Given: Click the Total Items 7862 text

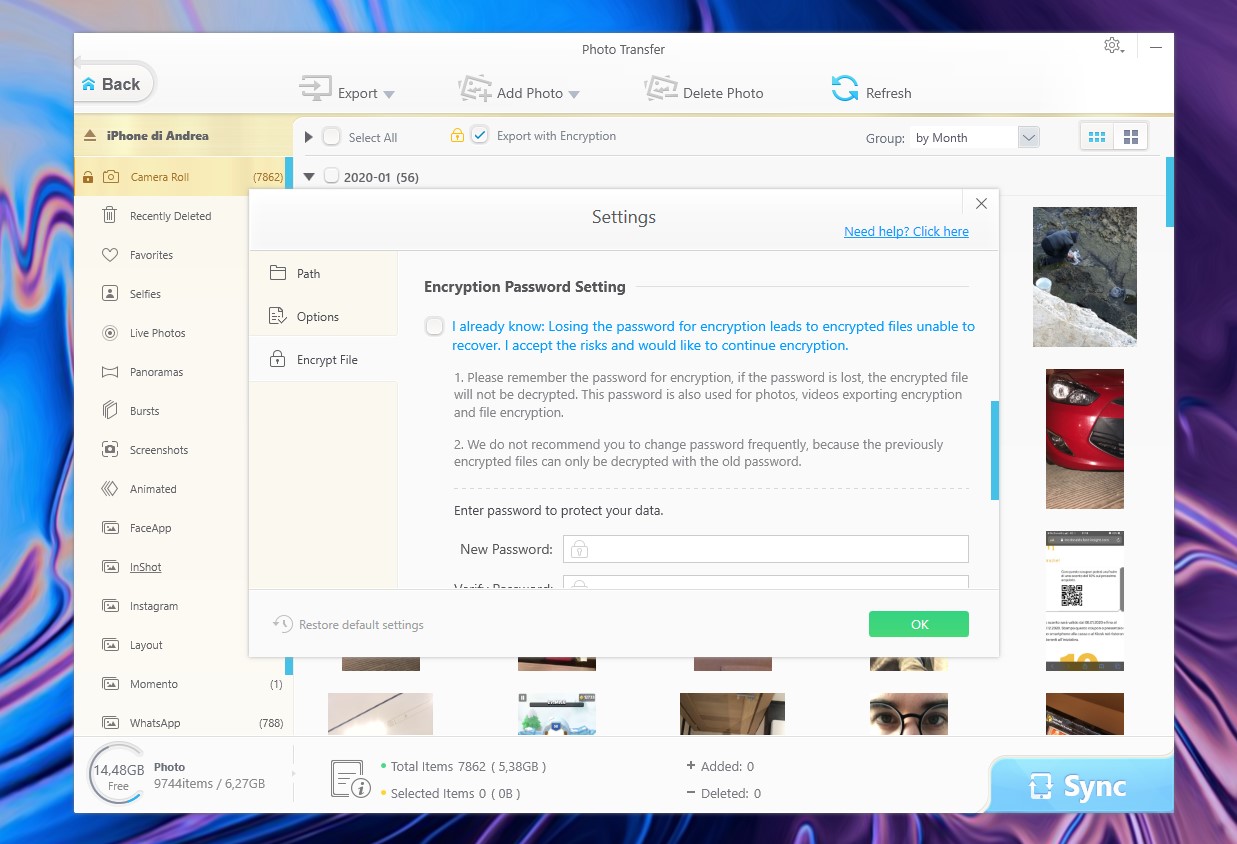Looking at the screenshot, I should (468, 766).
